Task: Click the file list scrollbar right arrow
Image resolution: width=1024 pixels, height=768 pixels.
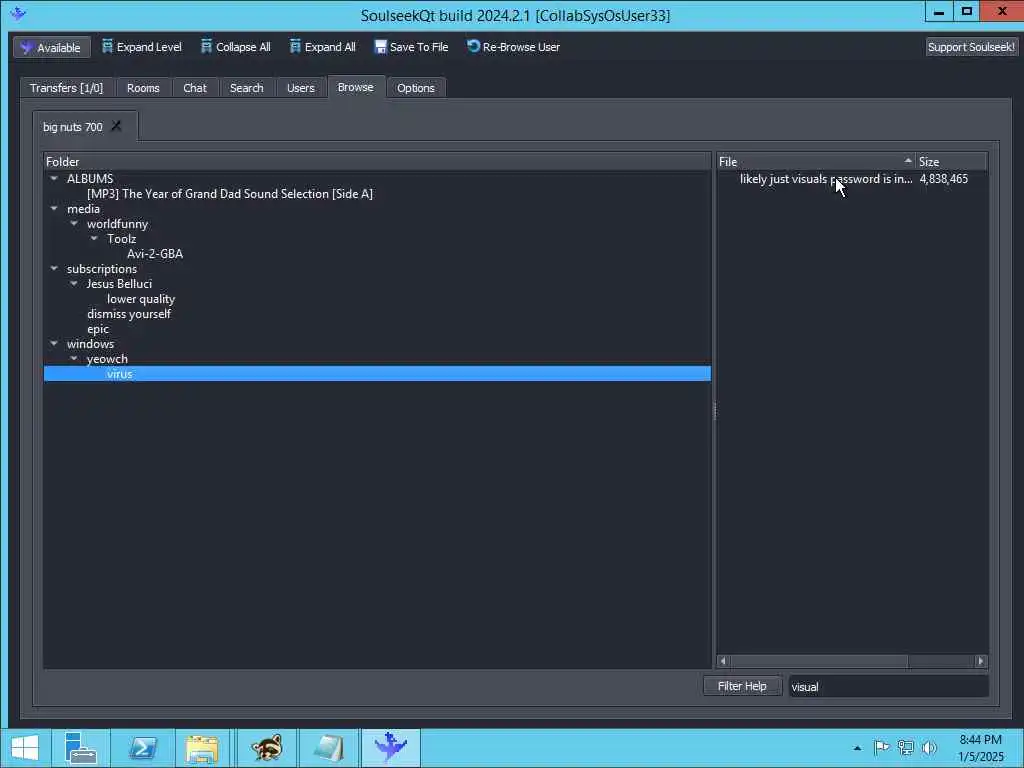Action: tap(980, 661)
